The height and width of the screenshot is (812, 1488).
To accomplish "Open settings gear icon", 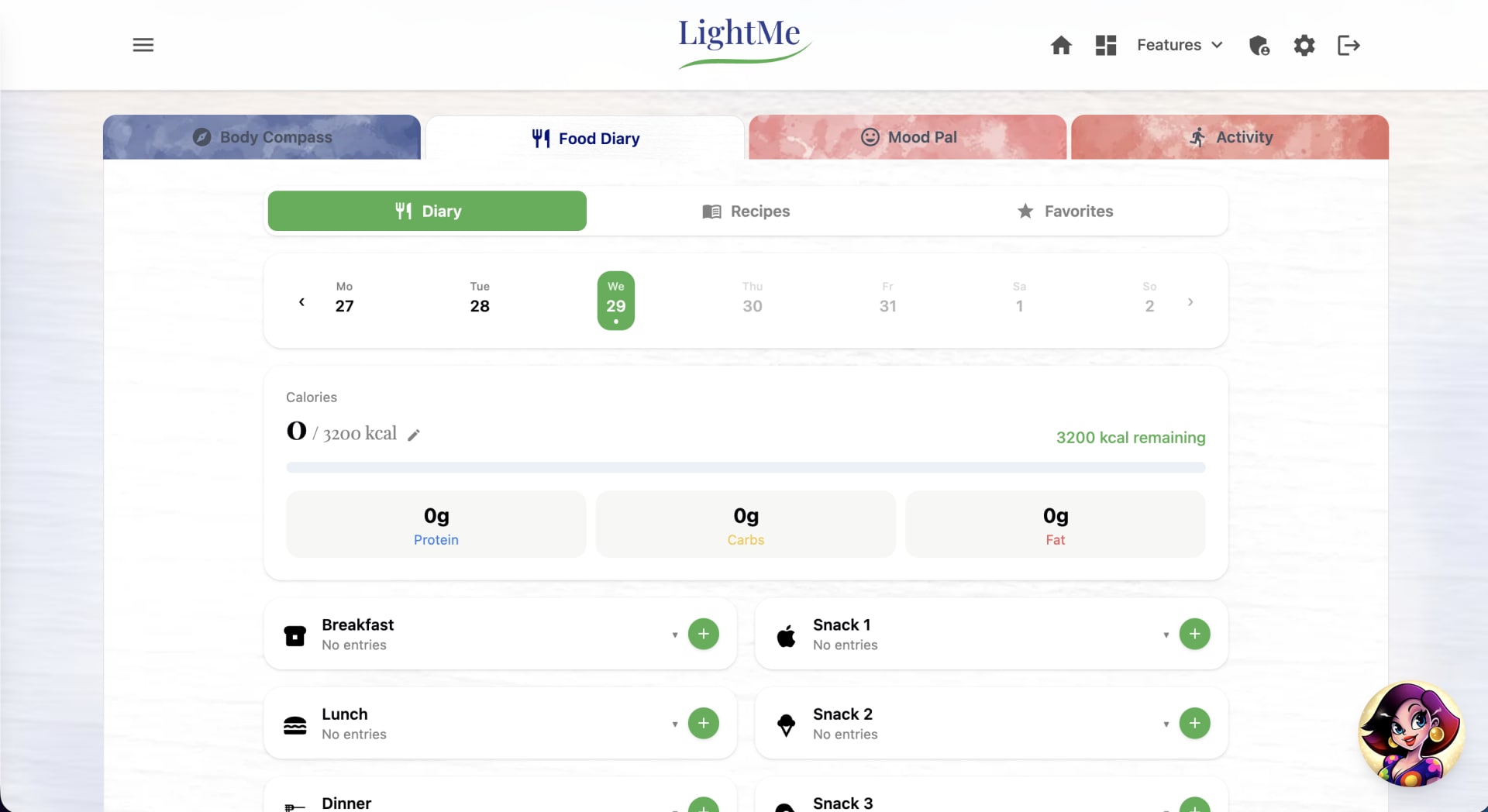I will point(1304,45).
